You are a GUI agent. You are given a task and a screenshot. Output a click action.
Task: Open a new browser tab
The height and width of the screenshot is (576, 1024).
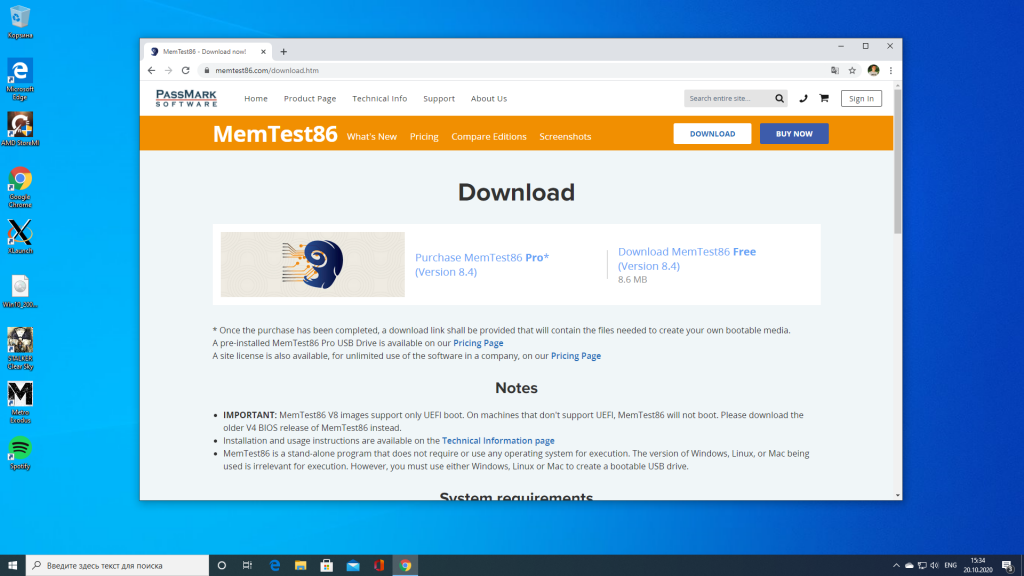click(x=284, y=51)
